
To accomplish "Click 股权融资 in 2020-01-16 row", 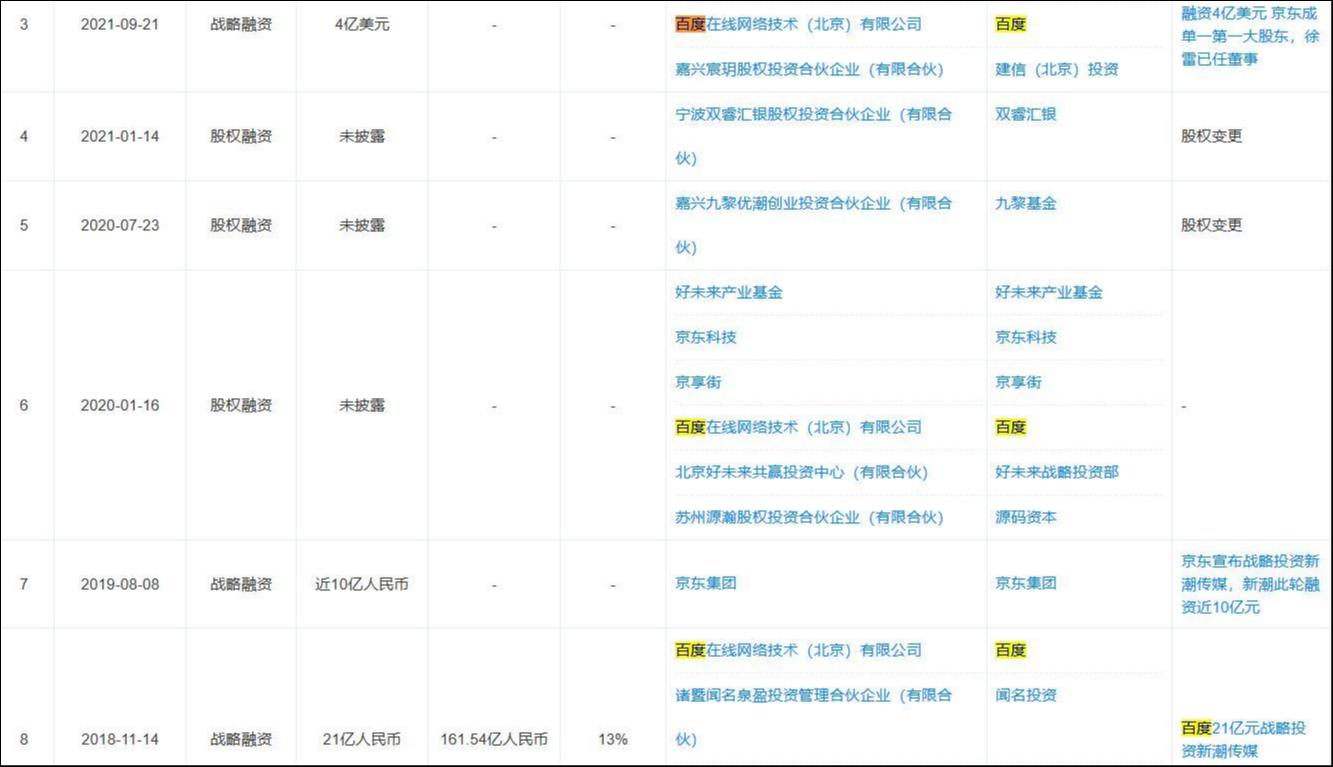I will click(240, 406).
